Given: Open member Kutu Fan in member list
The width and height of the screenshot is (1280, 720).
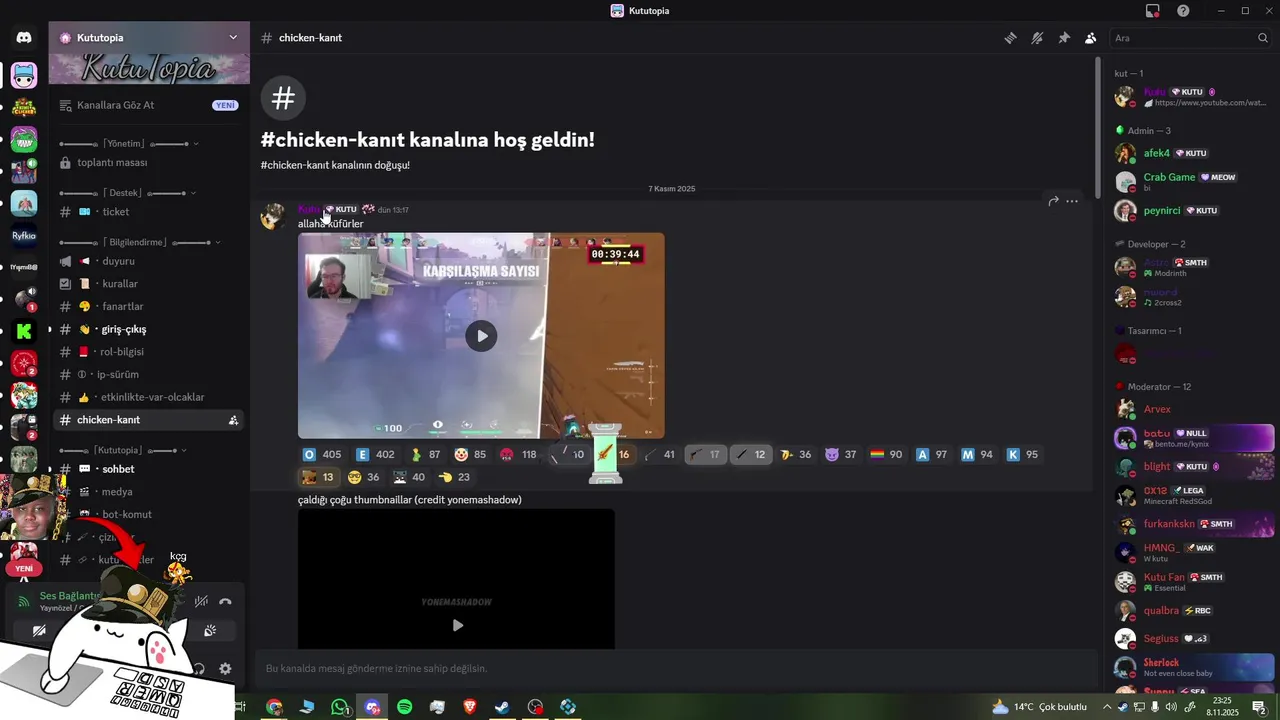Looking at the screenshot, I should (x=1193, y=581).
